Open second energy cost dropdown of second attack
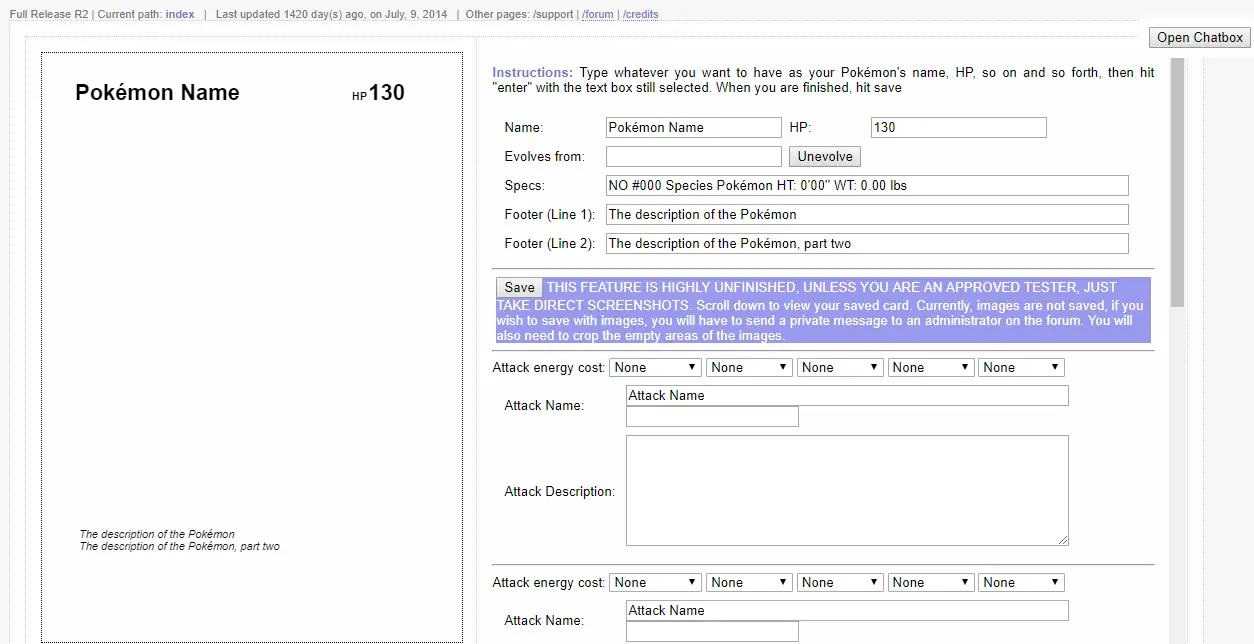This screenshot has width=1254, height=644. (x=748, y=583)
